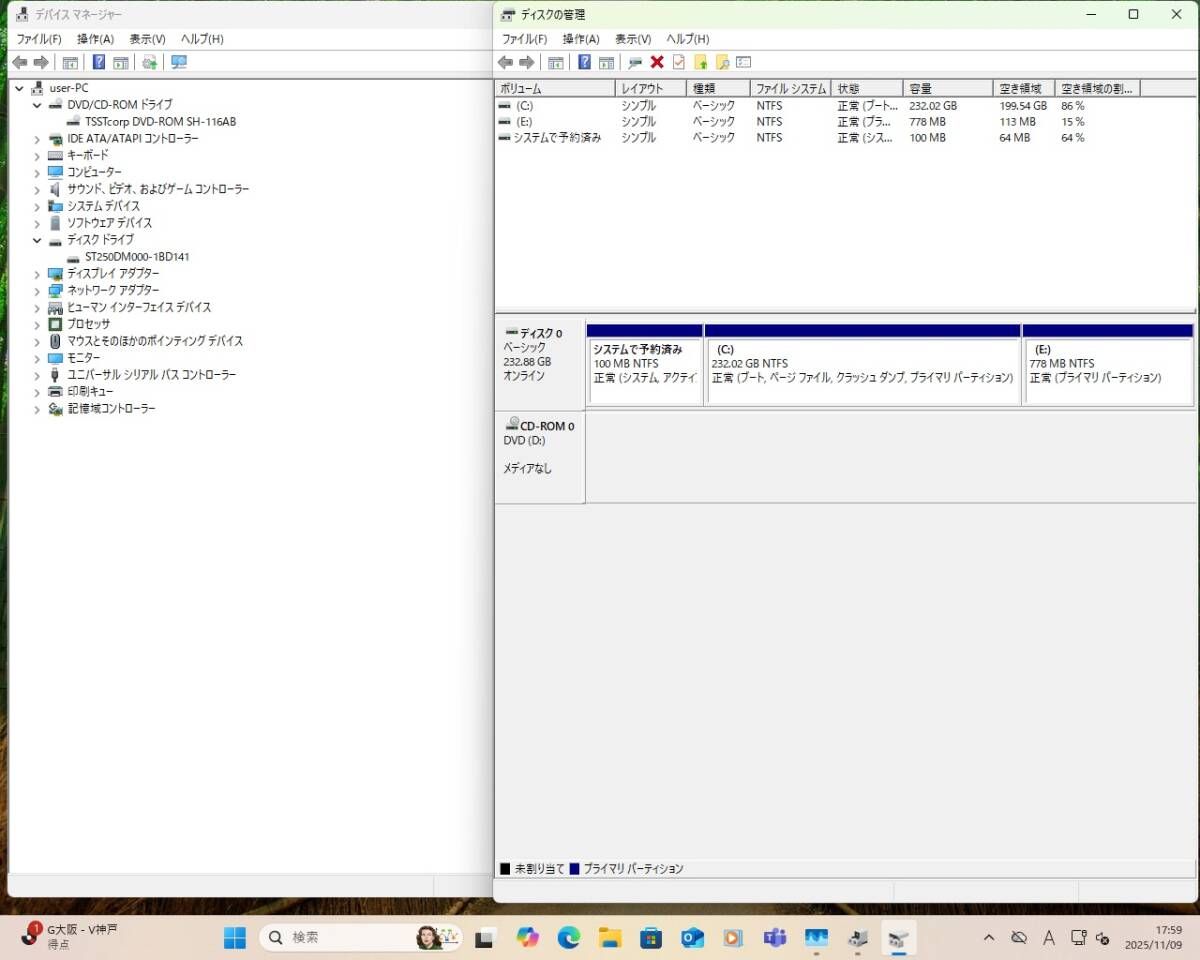Click the forward arrow in Disk Management toolbar
Screen dimensions: 1200x960
[x=528, y=62]
